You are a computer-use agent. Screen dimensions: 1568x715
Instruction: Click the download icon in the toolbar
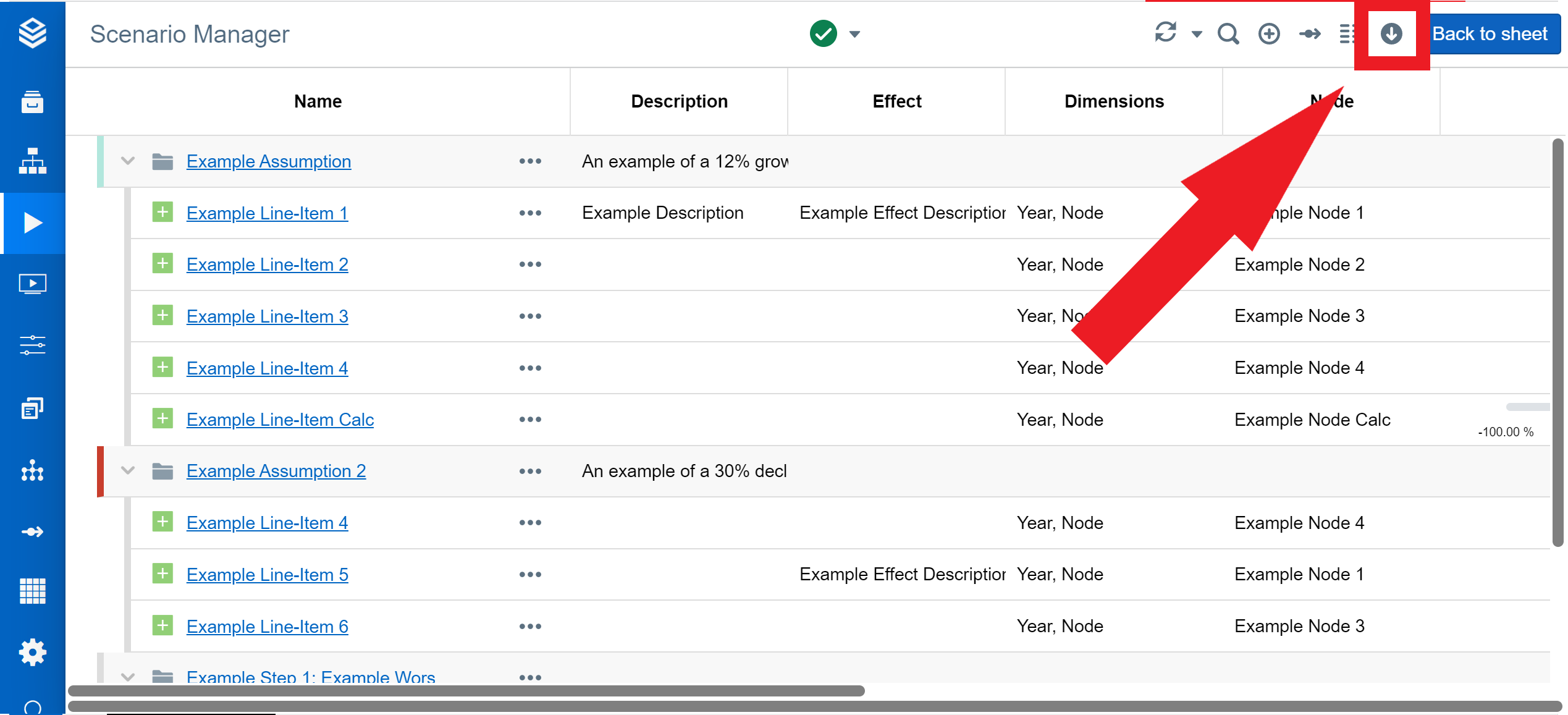[x=1391, y=34]
